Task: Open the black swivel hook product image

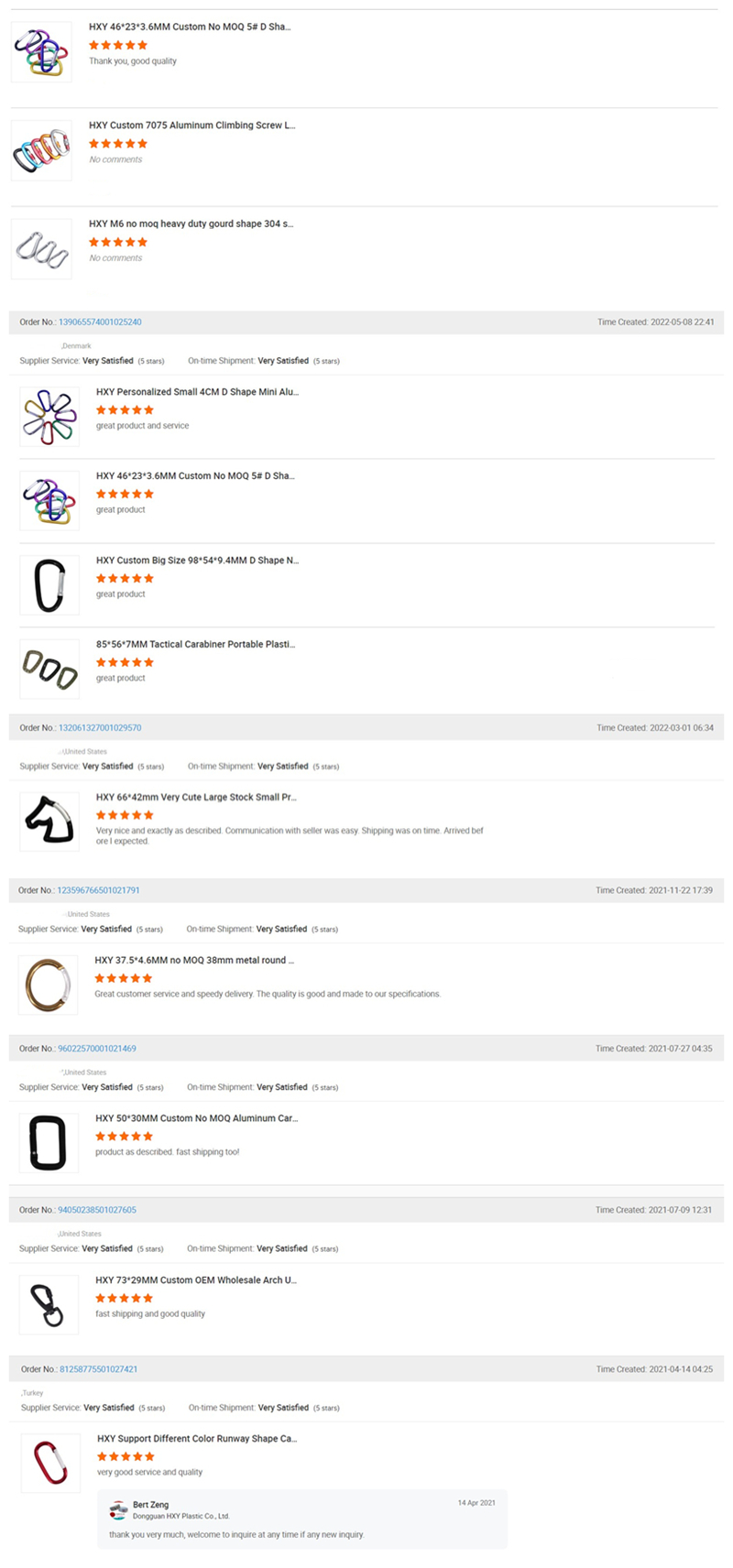Action: point(49,1304)
